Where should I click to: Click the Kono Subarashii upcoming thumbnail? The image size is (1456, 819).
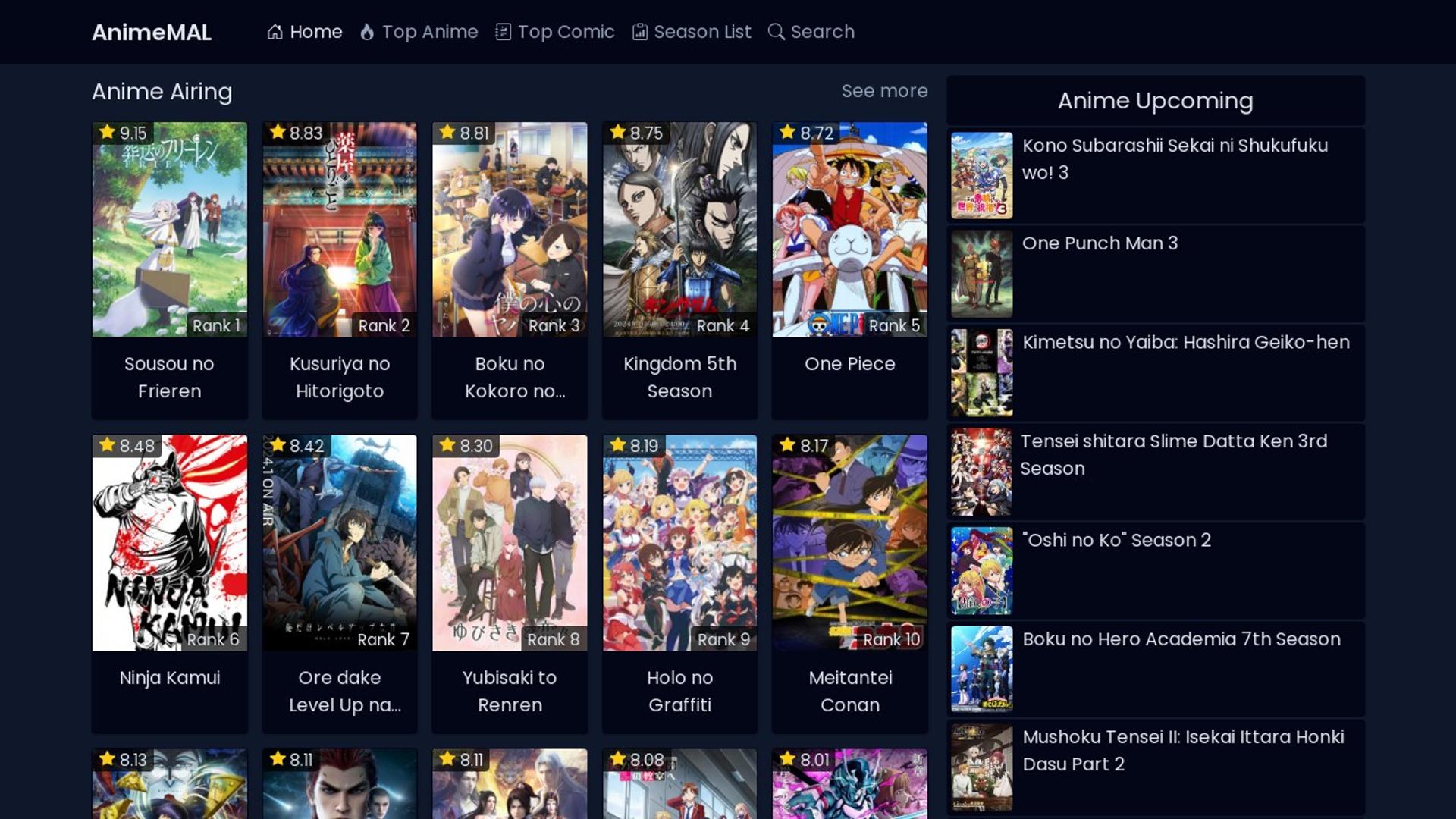(x=981, y=176)
